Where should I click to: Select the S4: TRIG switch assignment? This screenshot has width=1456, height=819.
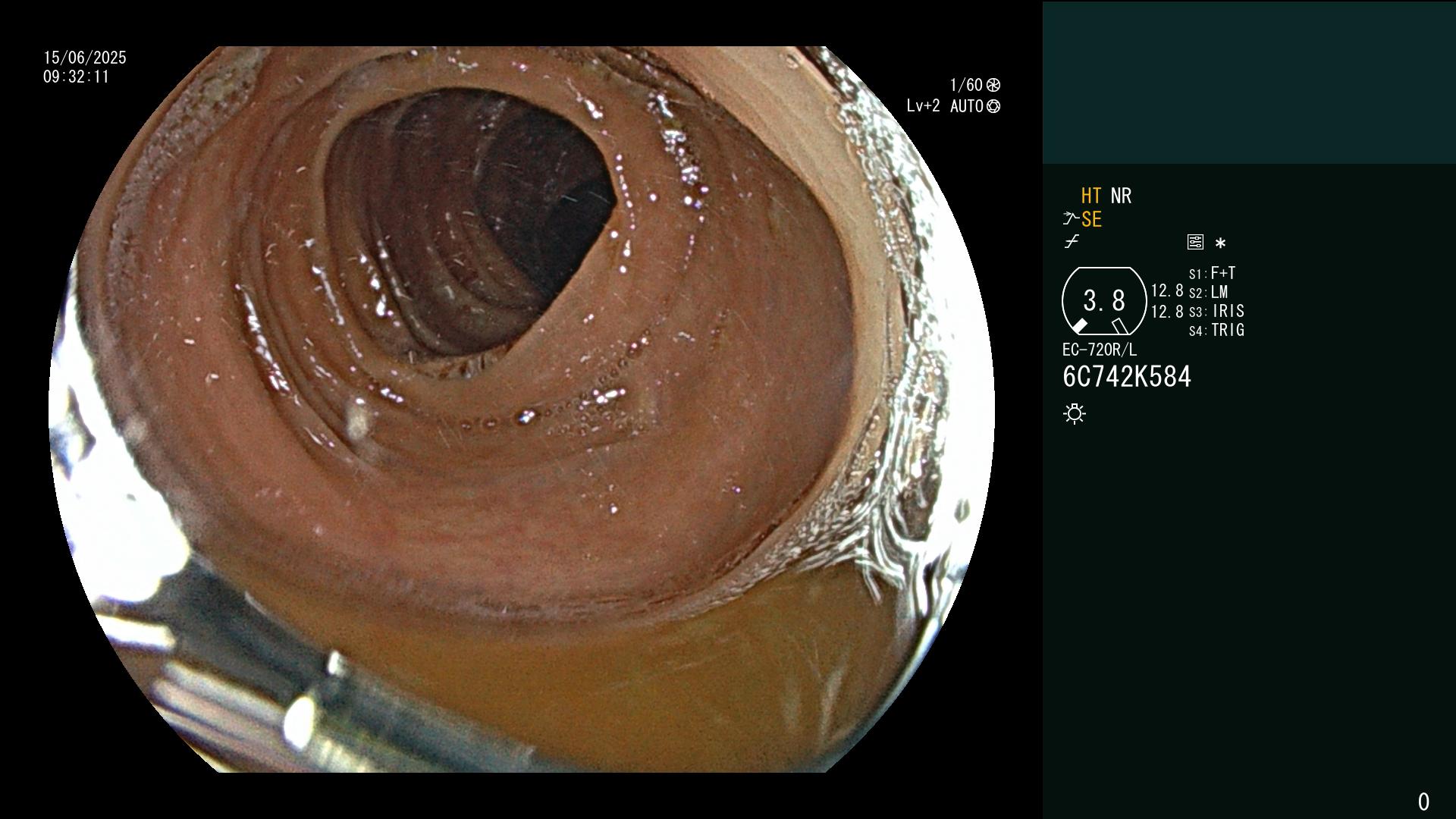(1216, 330)
